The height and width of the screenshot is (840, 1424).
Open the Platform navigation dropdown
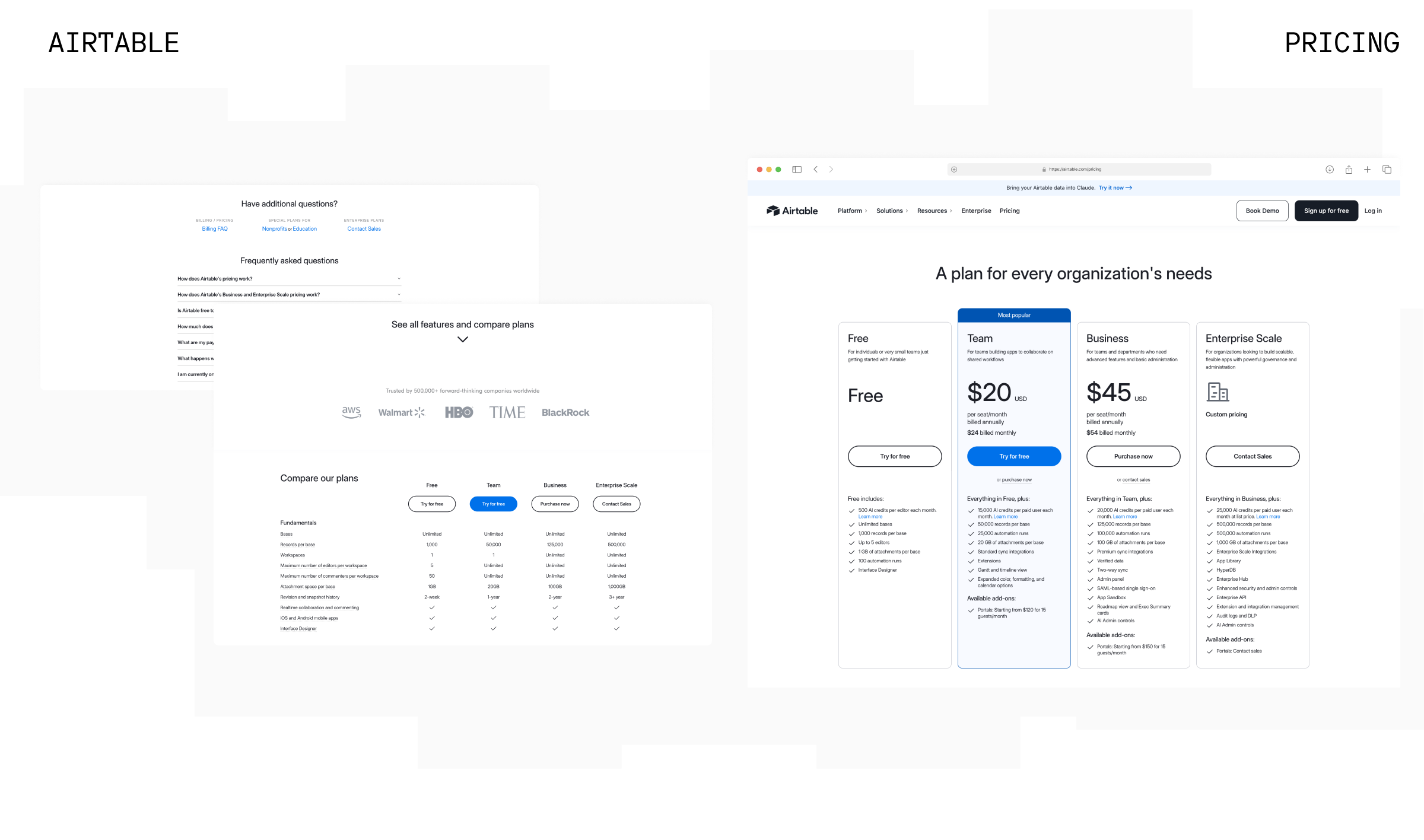tap(852, 211)
